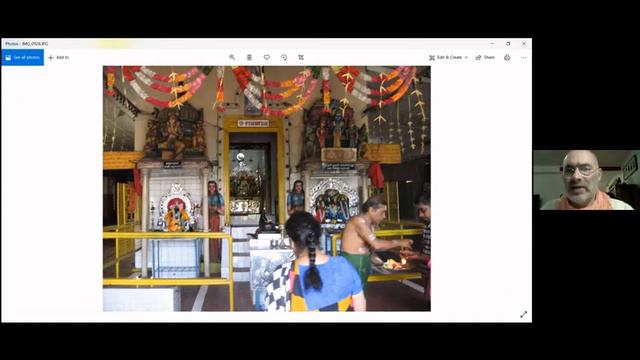Enter fullscreen with the diagonal arrows icon

(x=524, y=314)
